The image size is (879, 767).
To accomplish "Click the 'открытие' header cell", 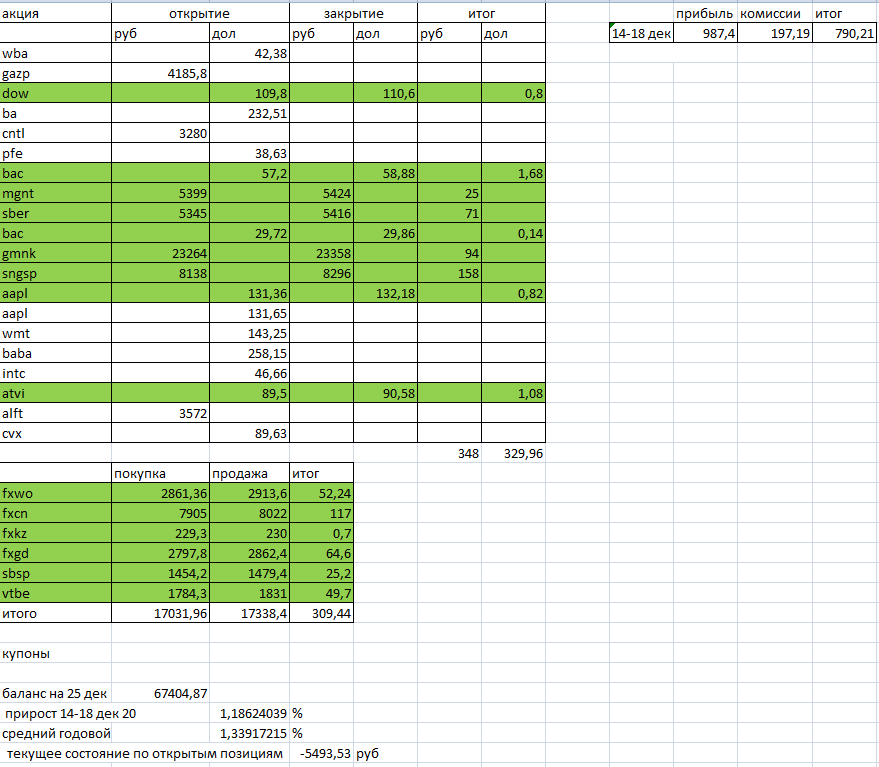I will pyautogui.click(x=200, y=13).
